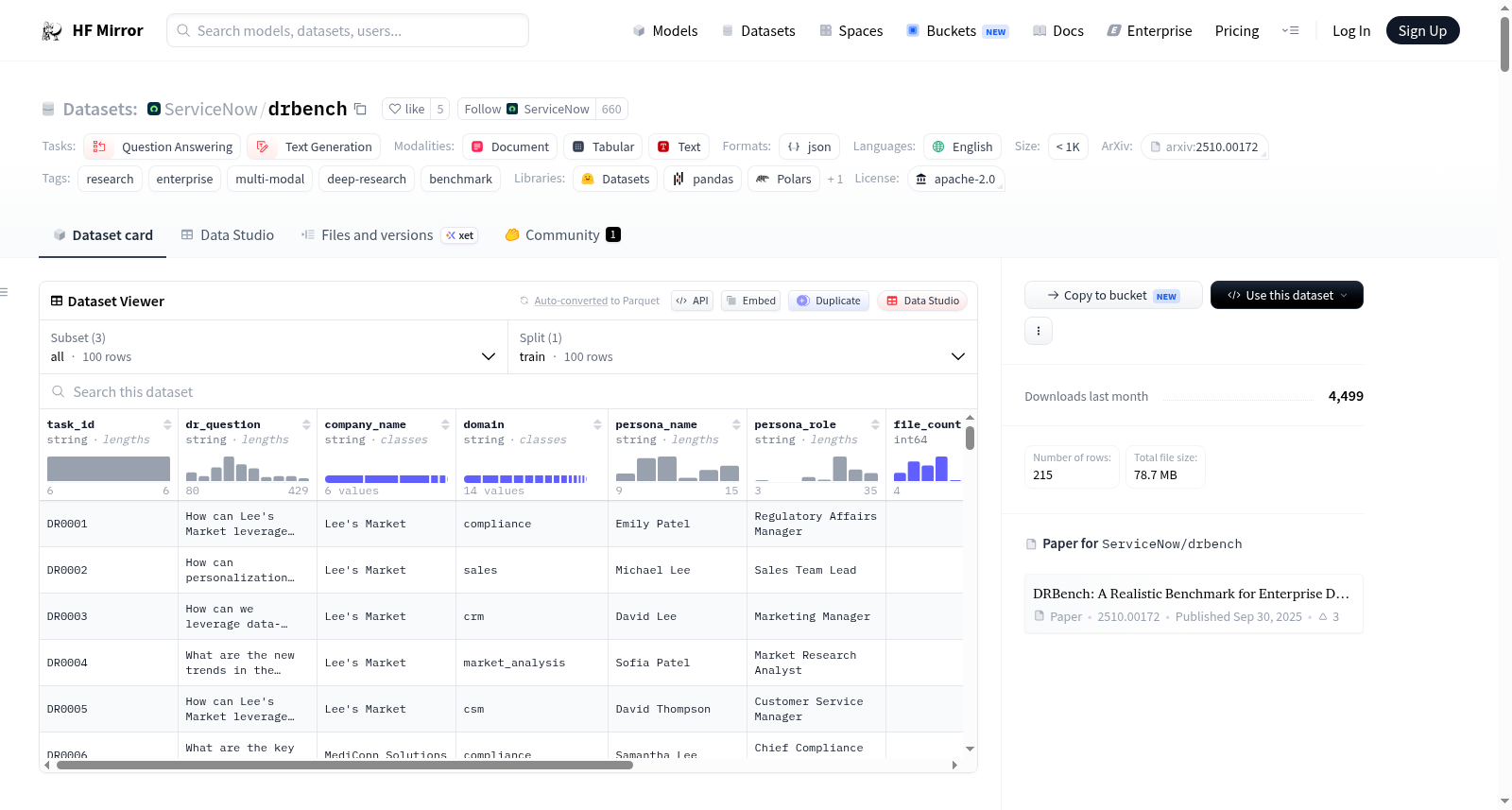Viewport: 1512px width, 810px height.
Task: Sort by the domain column
Action: pos(597,424)
